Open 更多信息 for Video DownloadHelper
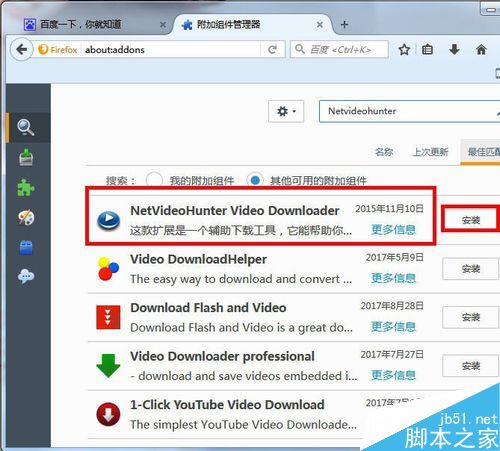The image size is (500, 451). (x=393, y=278)
